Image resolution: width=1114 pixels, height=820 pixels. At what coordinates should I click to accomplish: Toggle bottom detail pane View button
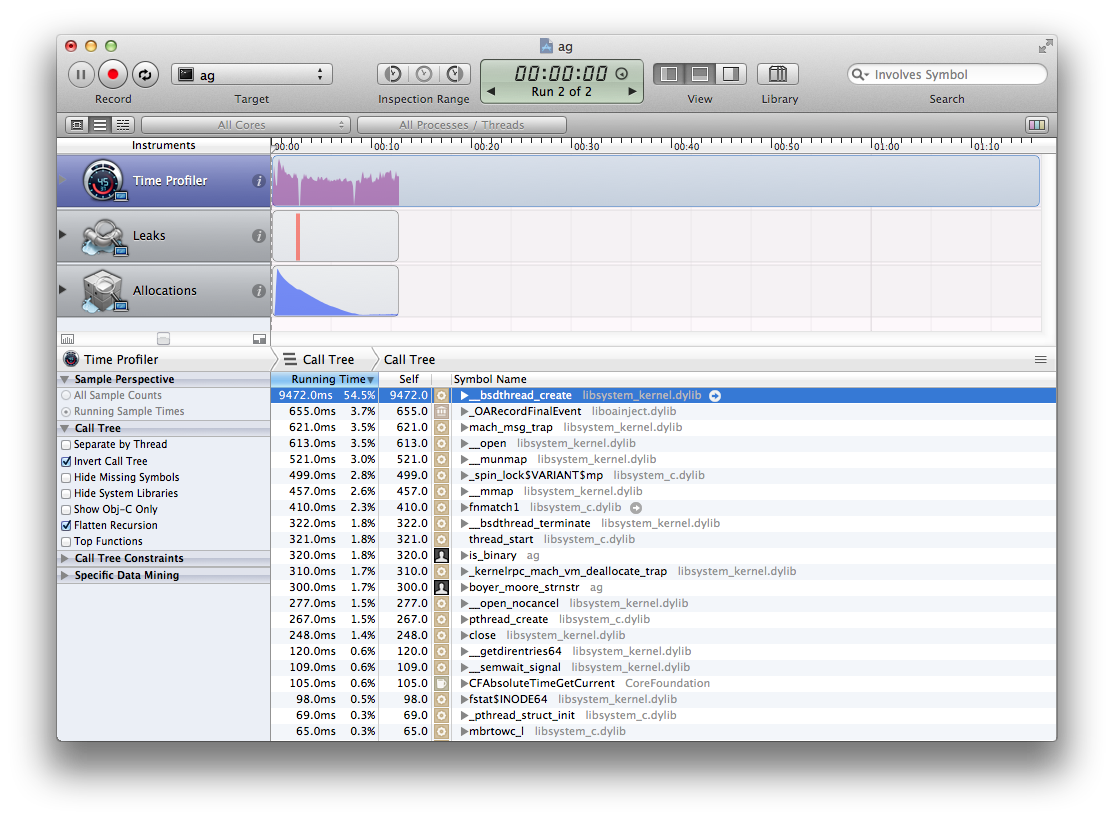click(x=700, y=74)
